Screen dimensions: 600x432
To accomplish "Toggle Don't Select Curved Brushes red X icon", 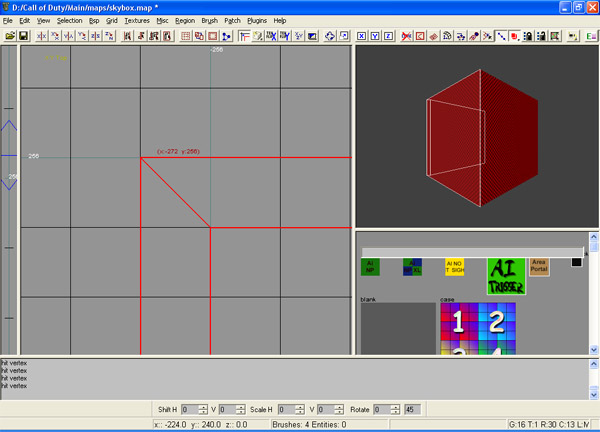I will [x=406, y=36].
